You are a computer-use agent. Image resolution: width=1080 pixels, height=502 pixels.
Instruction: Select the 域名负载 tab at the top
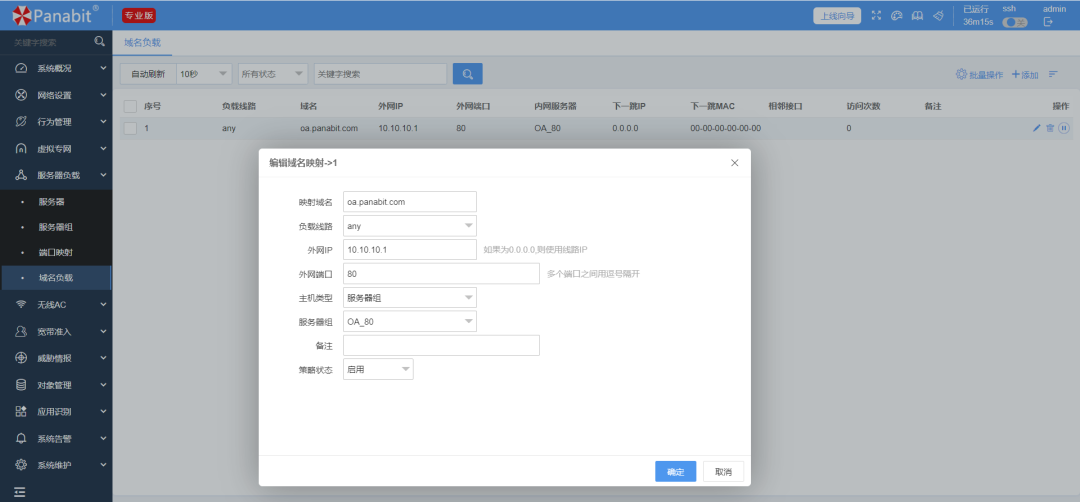tap(143, 43)
